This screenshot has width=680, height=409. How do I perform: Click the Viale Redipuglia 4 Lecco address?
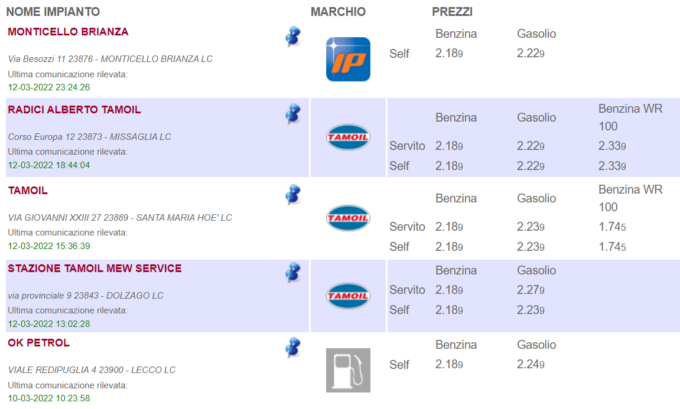click(x=91, y=370)
